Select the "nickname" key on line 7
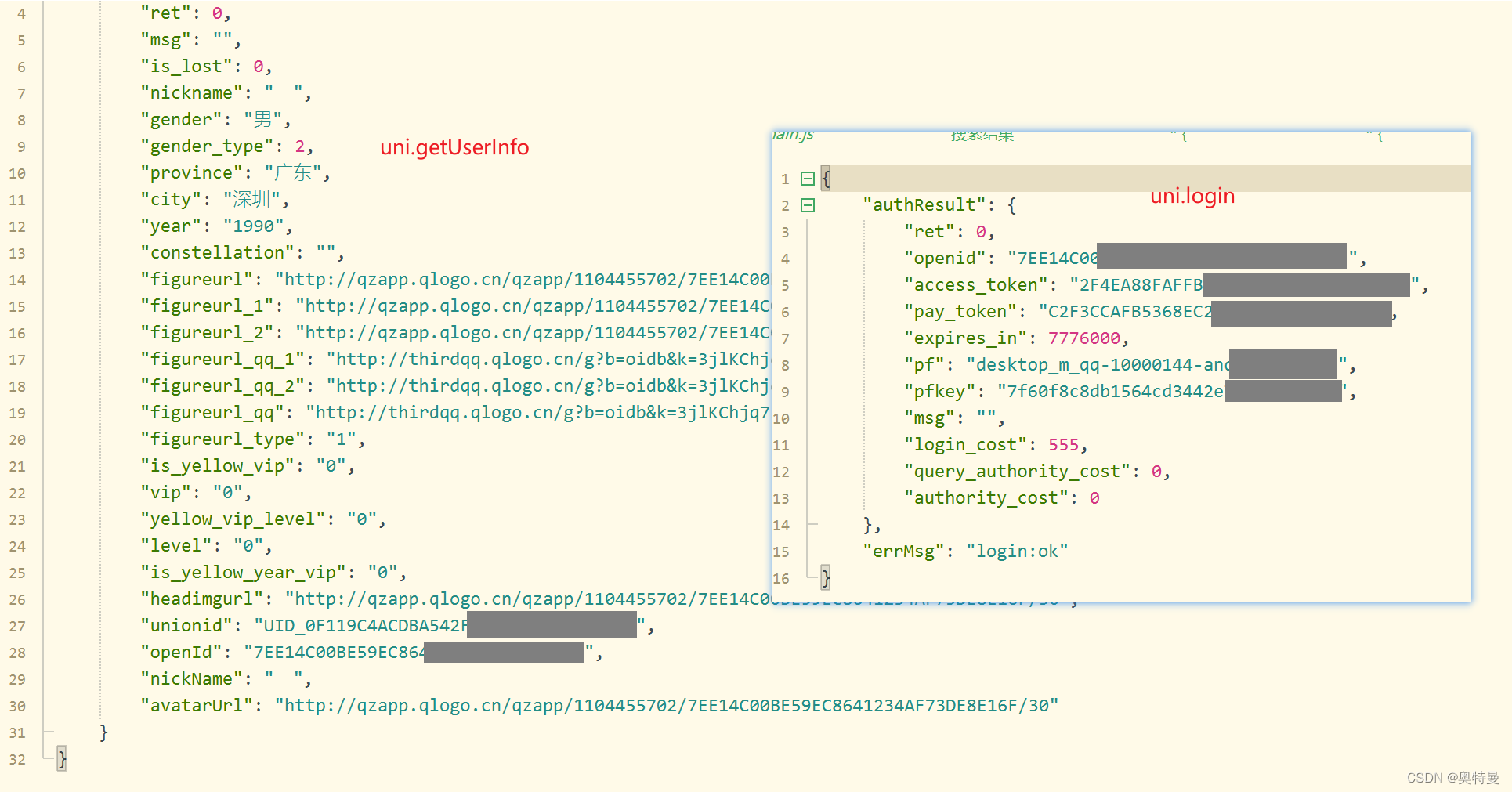Image resolution: width=1512 pixels, height=792 pixels. point(191,93)
